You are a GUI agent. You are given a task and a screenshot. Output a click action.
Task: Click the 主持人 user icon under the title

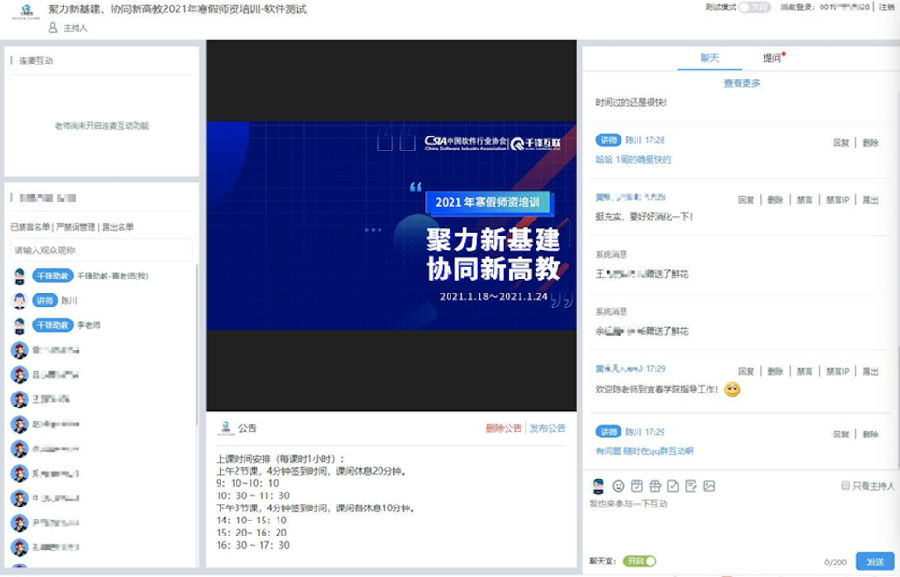[53, 27]
